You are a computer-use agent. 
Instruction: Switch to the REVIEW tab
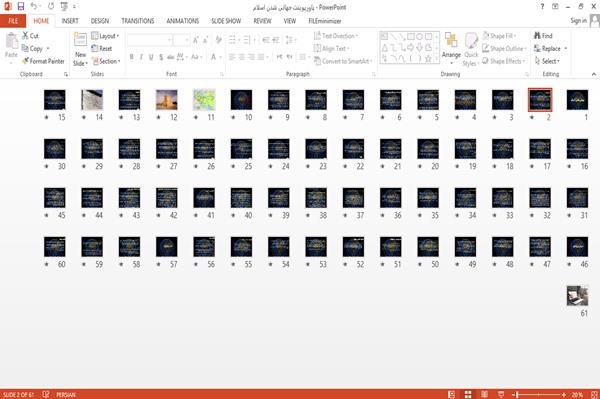[262, 21]
